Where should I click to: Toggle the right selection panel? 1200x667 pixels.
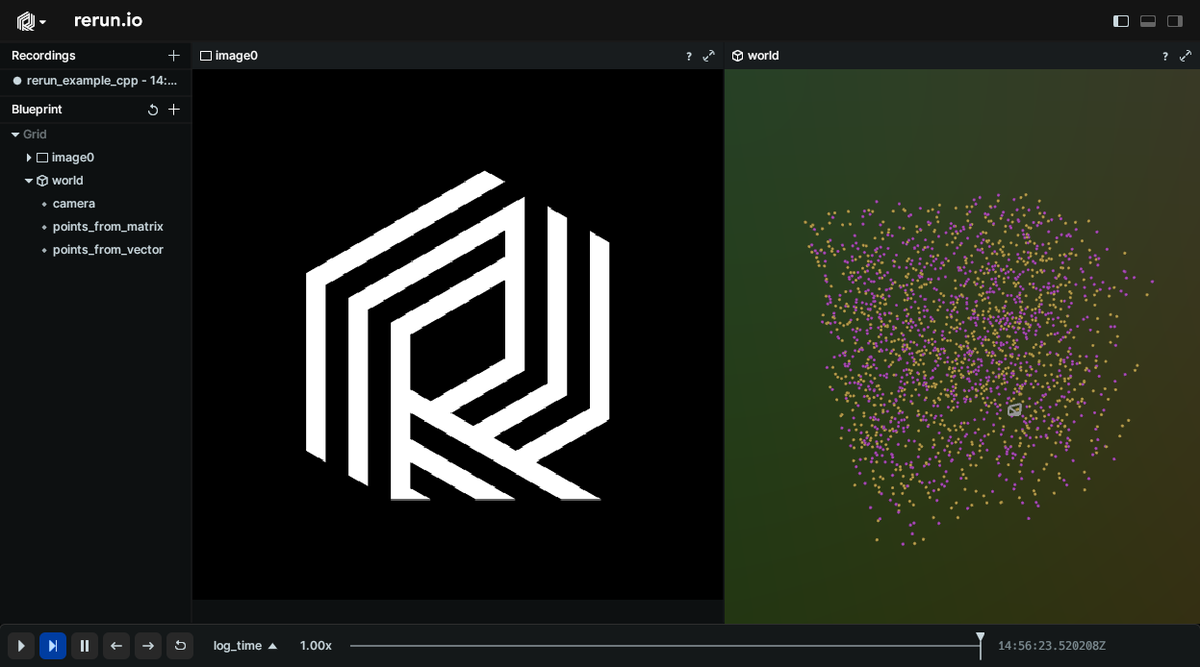coord(1175,21)
